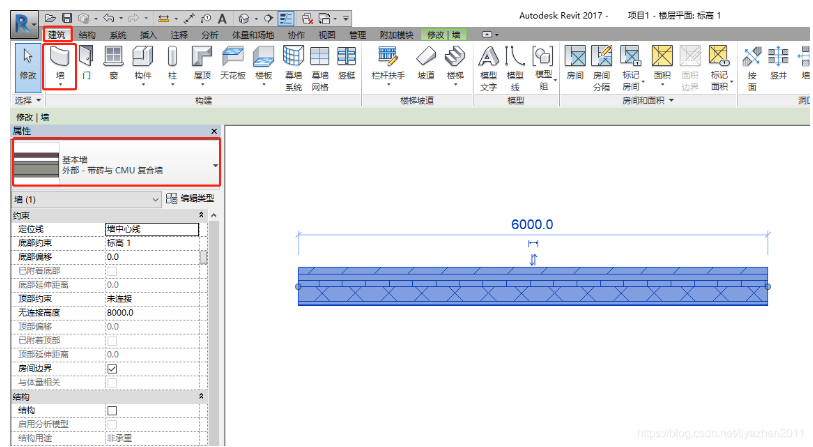Collapse the 约束 properties section
Image resolution: width=813 pixels, height=447 pixels.
202,215
